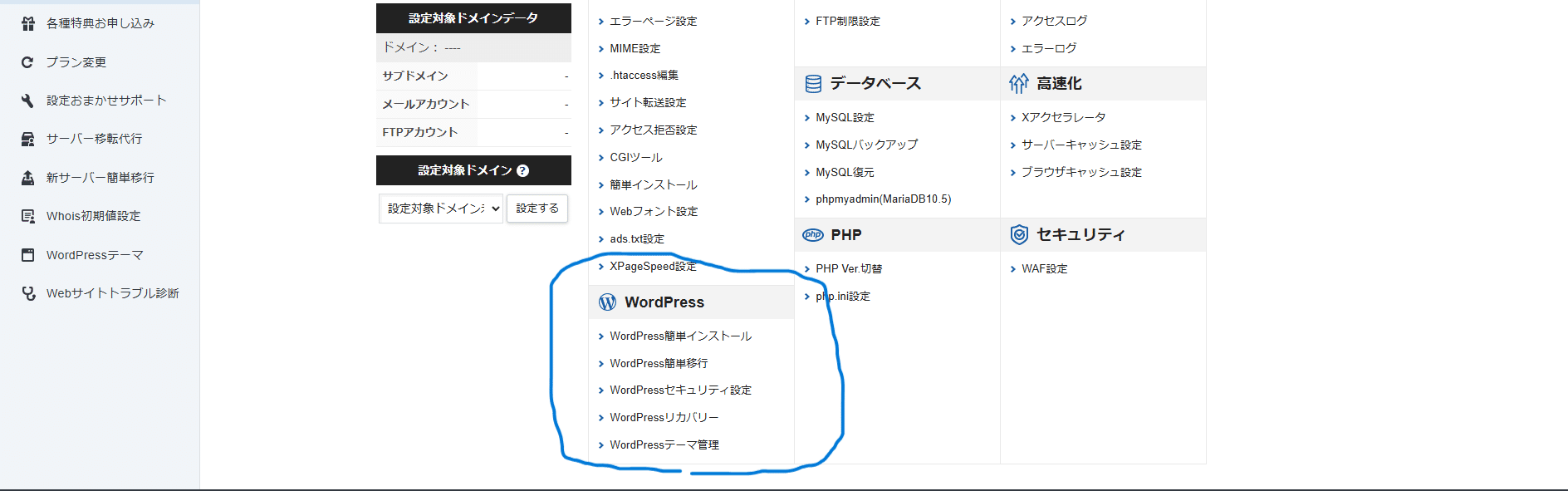Click the refresh icon beside プラン変更
Screen dimensions: 1568x491
coord(27,62)
